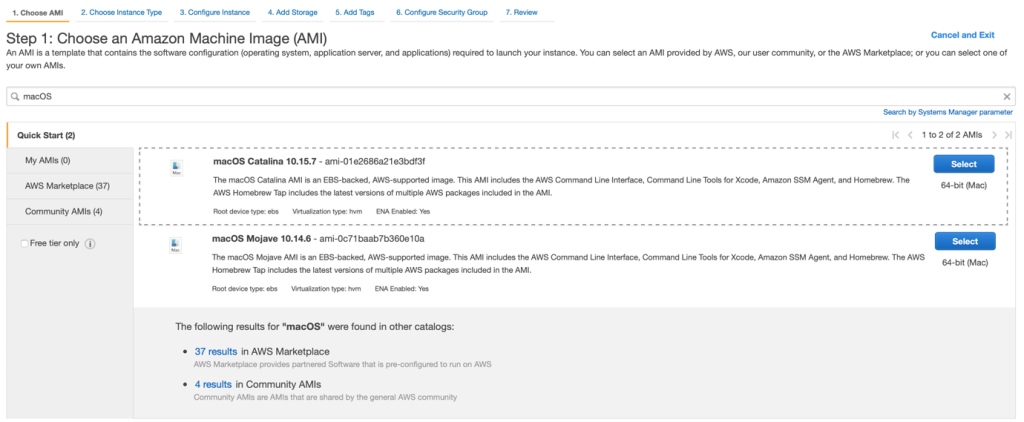Click the Free tier only info icon
The image size is (1024, 422).
[x=90, y=243]
